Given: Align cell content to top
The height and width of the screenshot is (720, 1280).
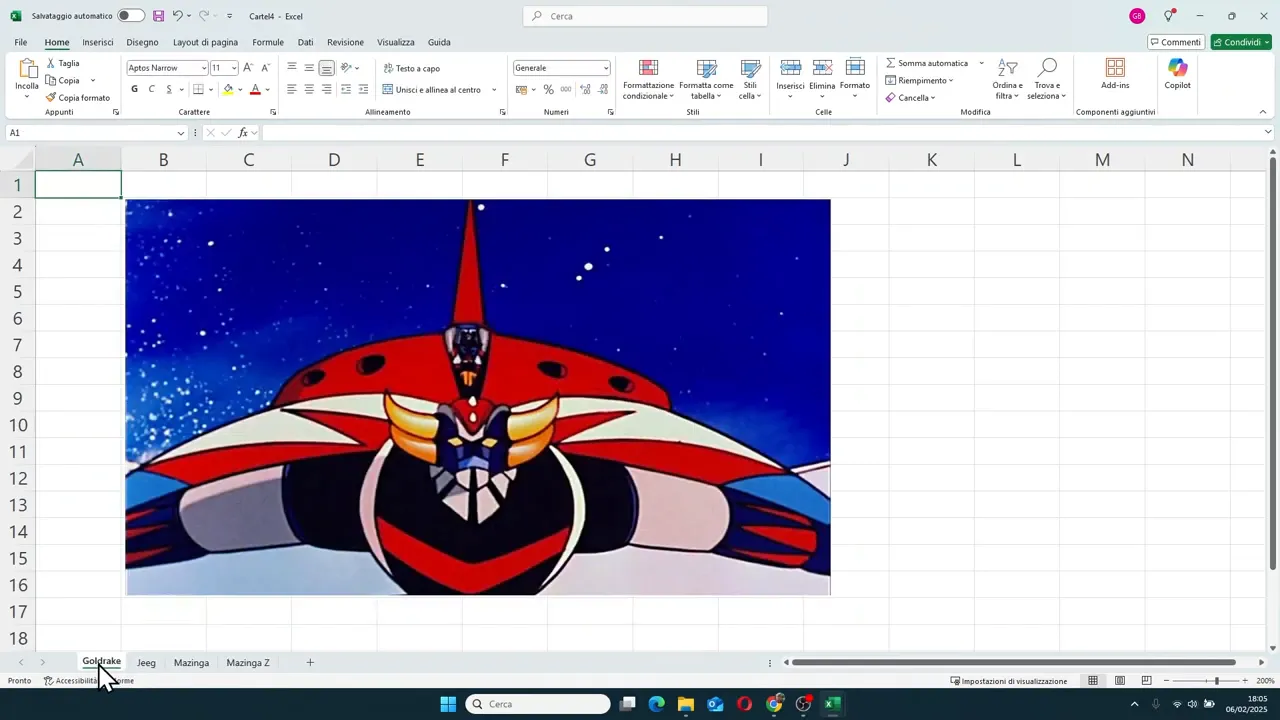Looking at the screenshot, I should point(292,68).
